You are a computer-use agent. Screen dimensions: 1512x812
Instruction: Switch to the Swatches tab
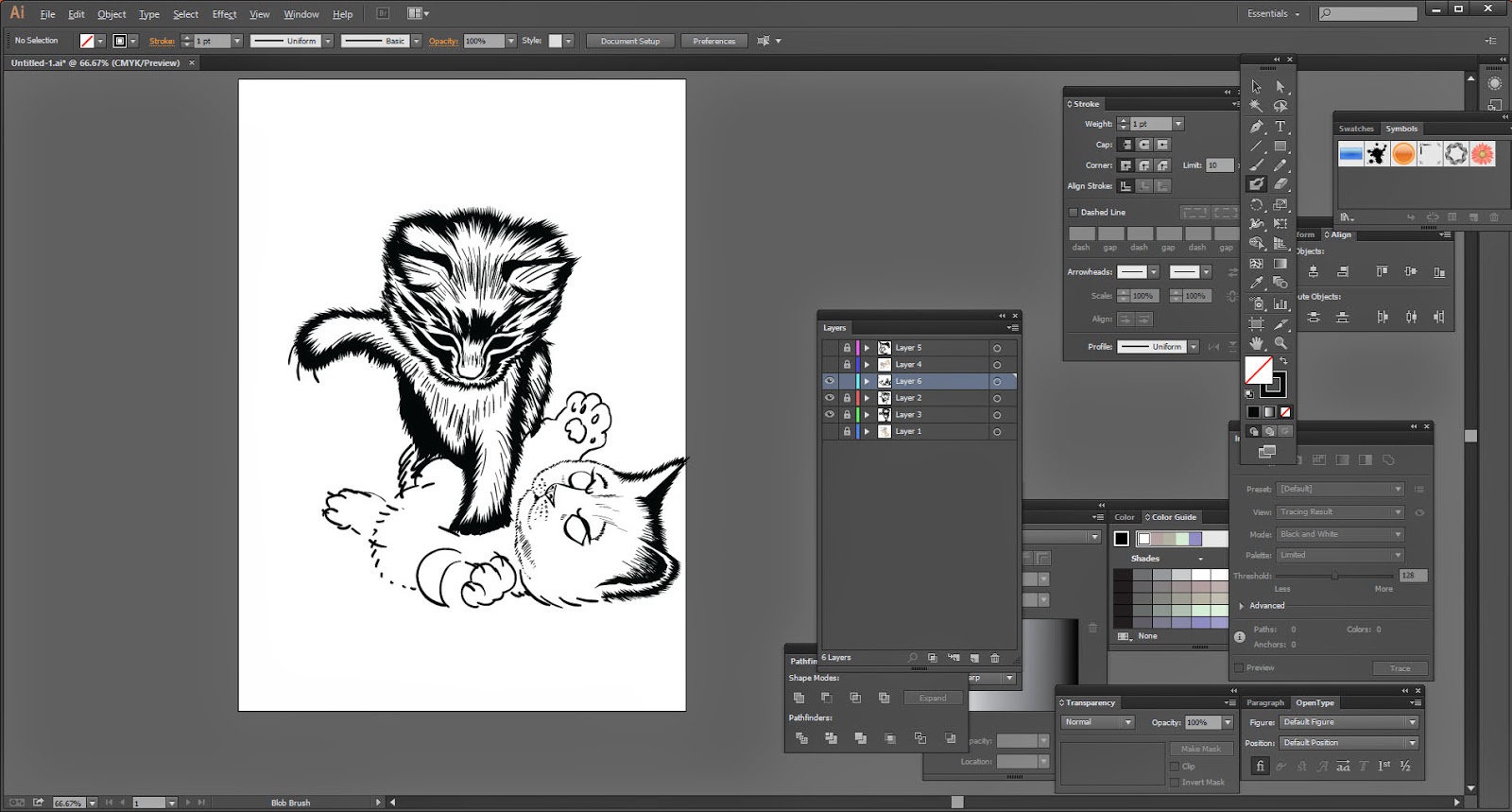(1356, 129)
